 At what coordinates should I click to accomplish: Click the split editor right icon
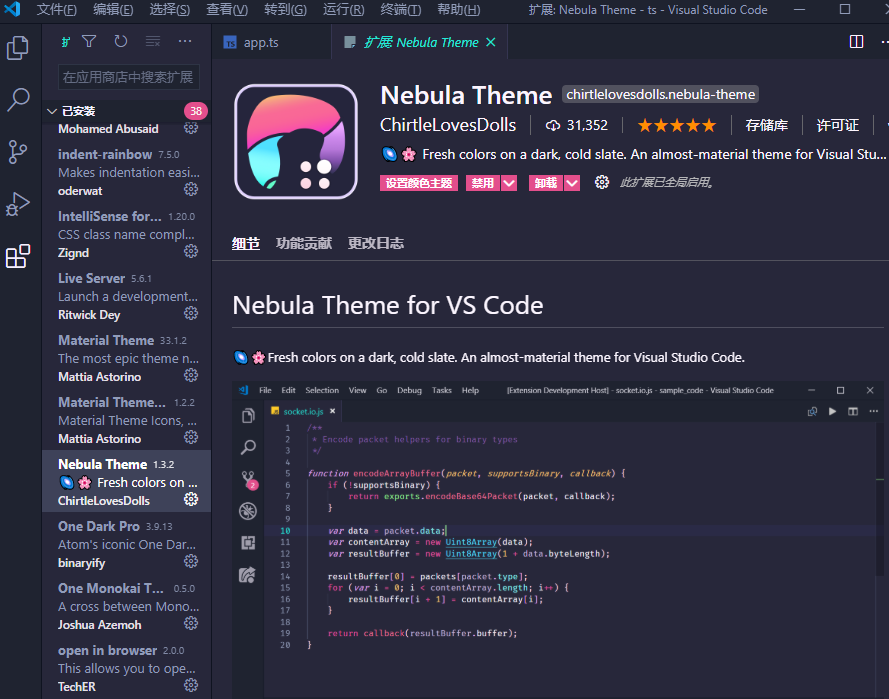tap(856, 42)
